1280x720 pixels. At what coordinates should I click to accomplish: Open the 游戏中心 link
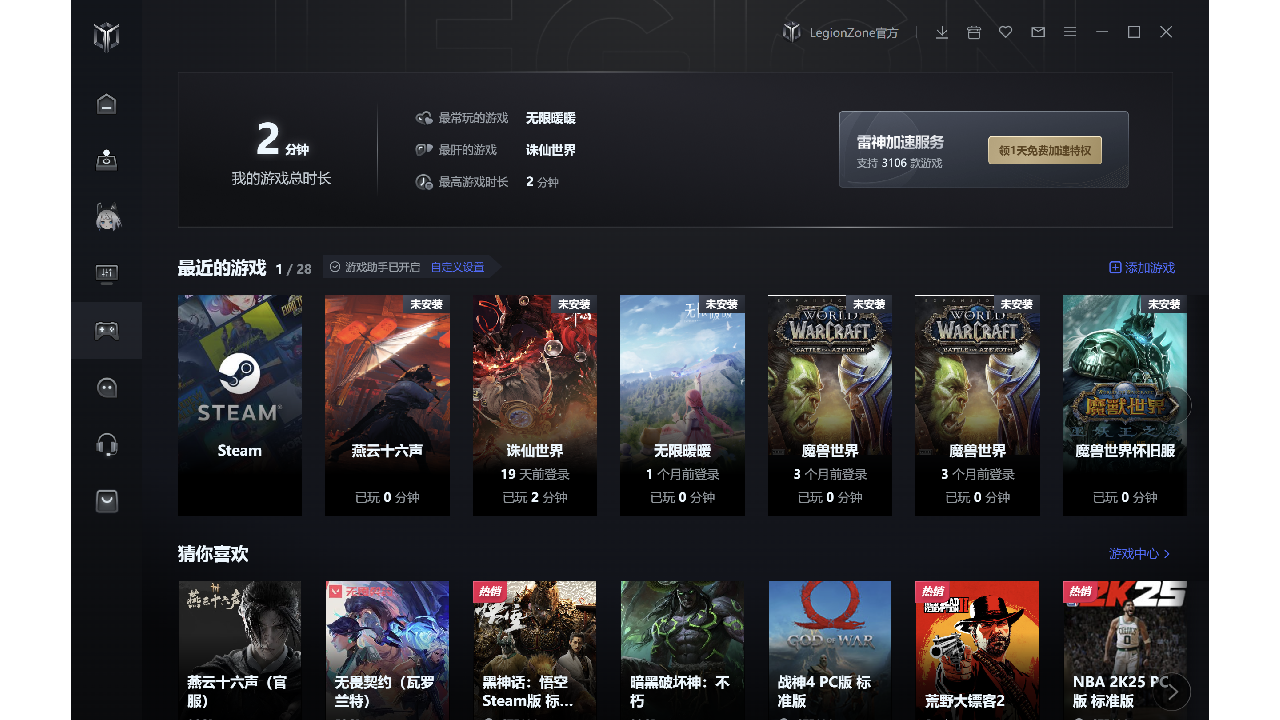click(x=1139, y=554)
